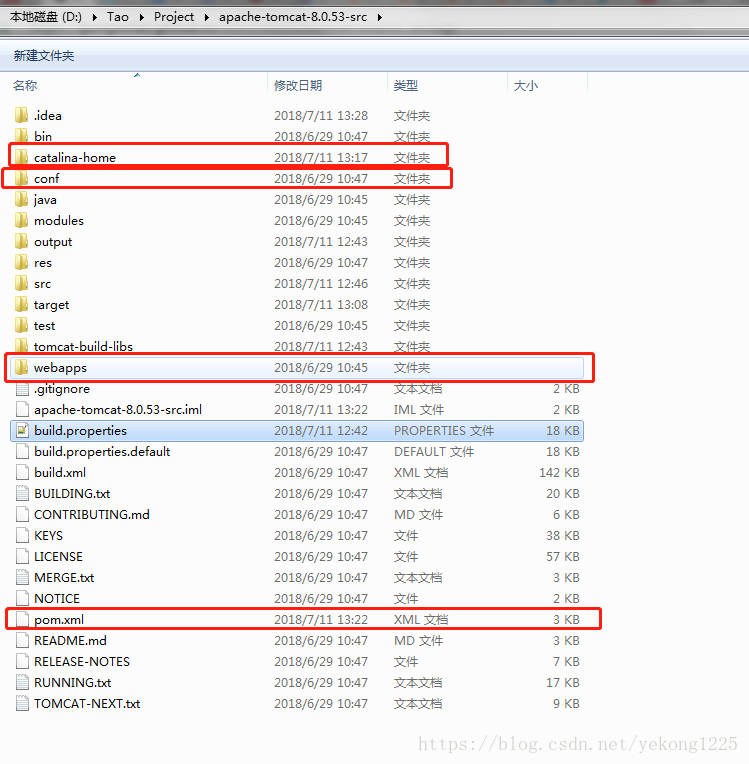Select the .gitignore file icon
This screenshot has width=749, height=764.
pos(22,388)
